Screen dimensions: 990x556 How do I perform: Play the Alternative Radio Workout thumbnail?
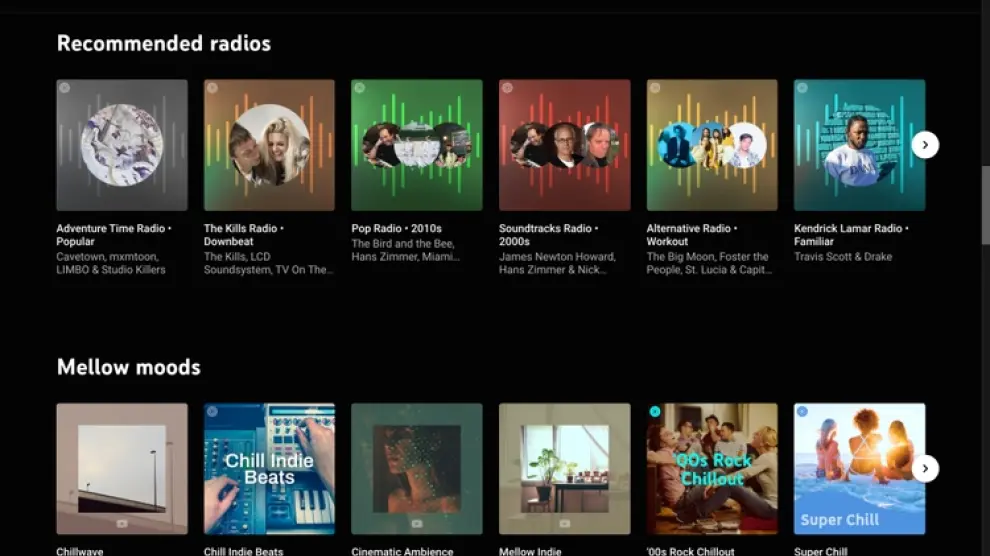pyautogui.click(x=712, y=145)
